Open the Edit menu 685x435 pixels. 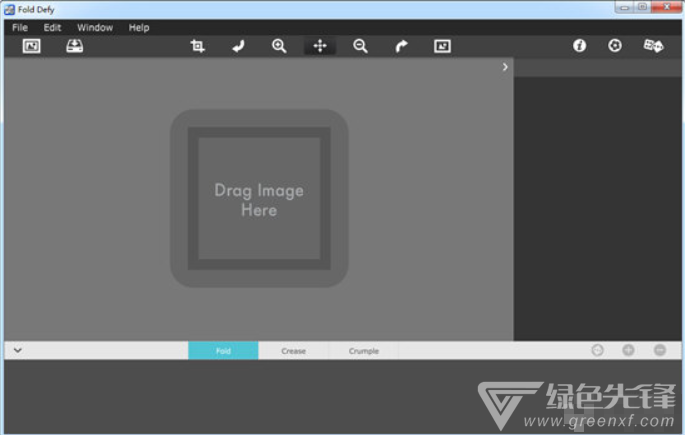52,28
